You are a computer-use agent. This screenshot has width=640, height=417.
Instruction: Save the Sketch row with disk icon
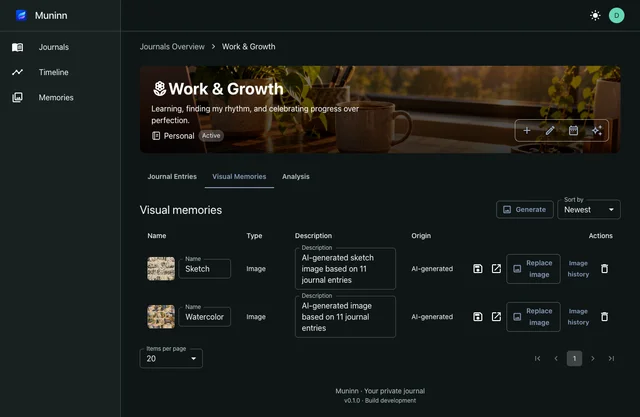point(478,268)
